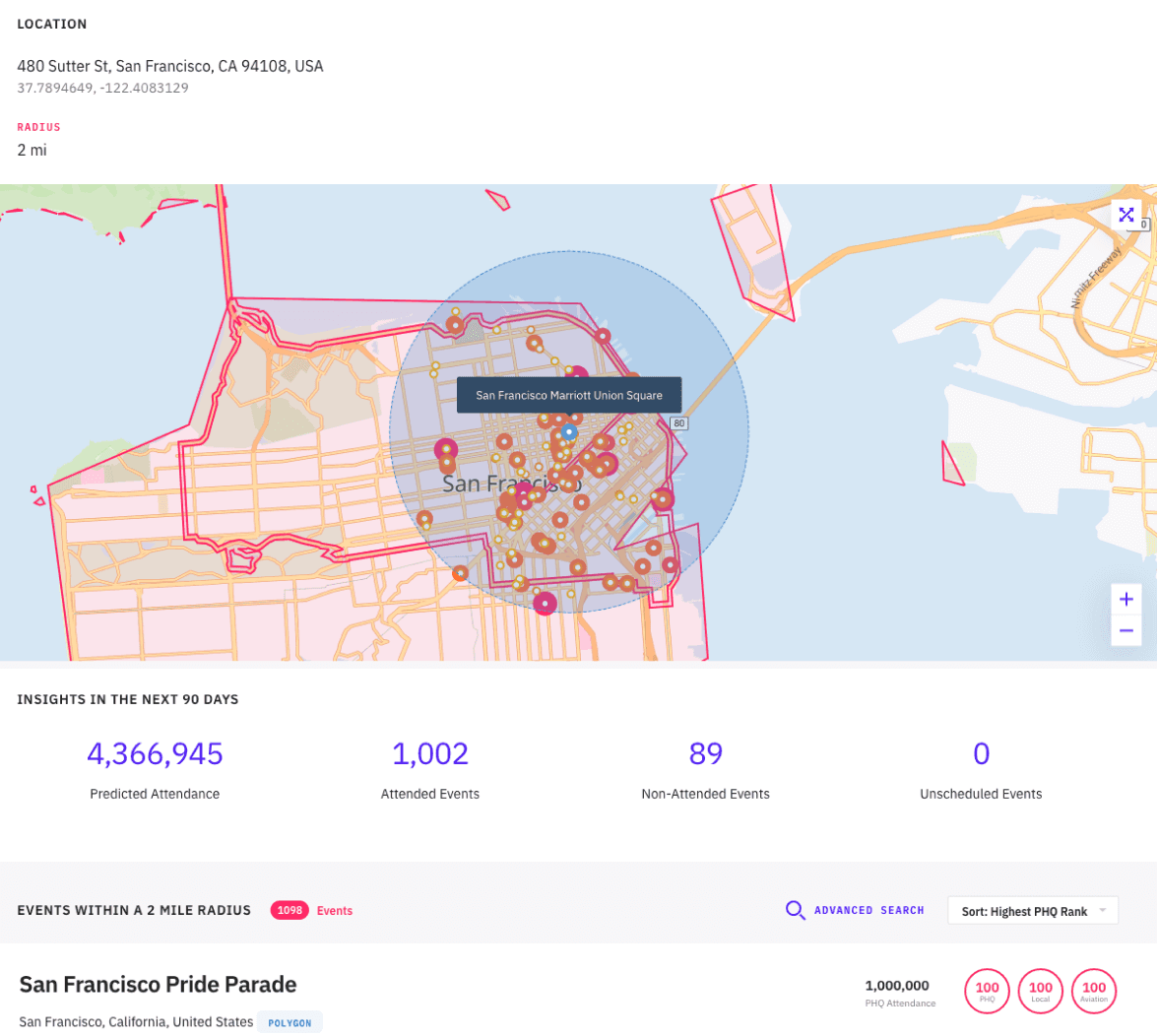This screenshot has height=1036, width=1158.
Task: Zoom in on the map
Action: (1126, 599)
